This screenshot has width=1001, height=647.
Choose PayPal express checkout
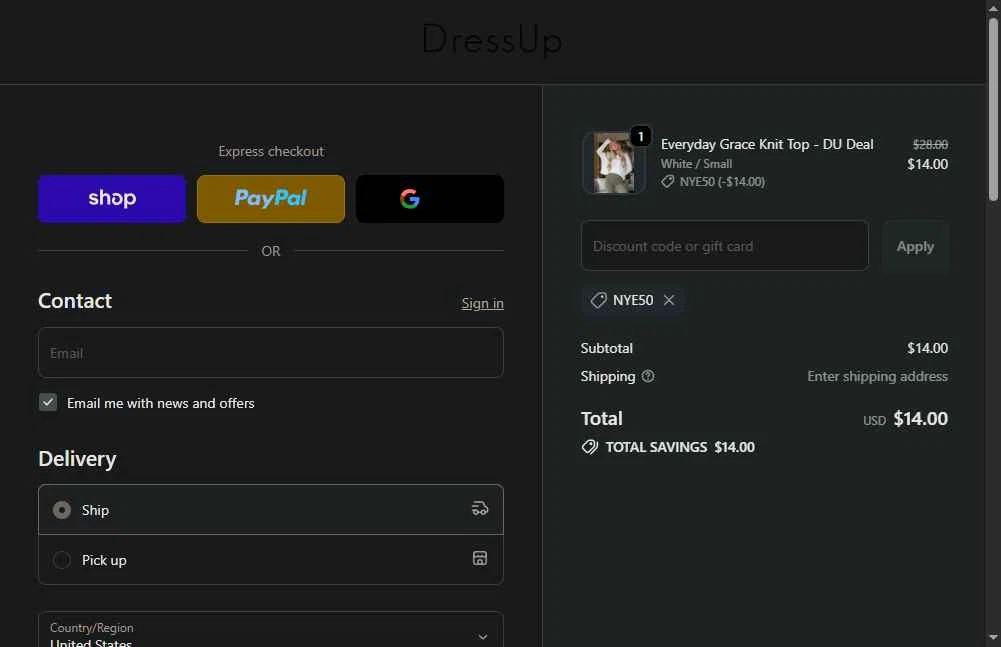271,199
